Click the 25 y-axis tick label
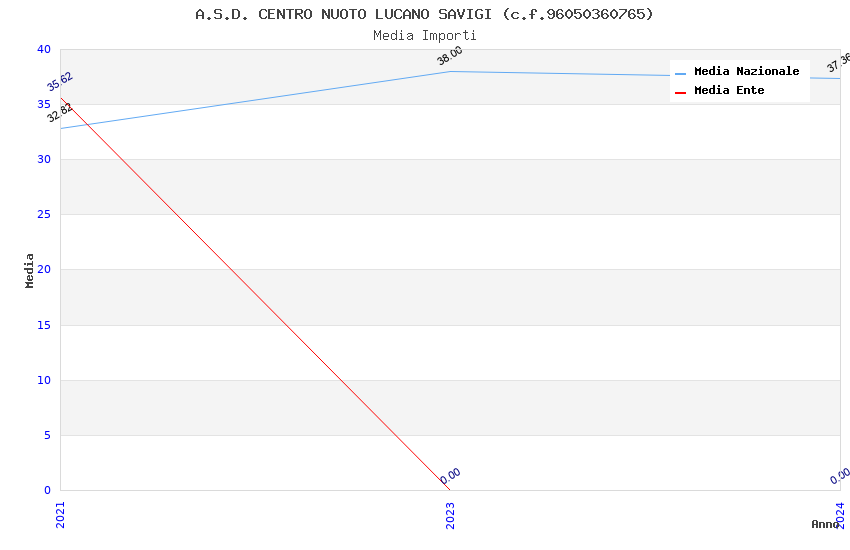This screenshot has width=850, height=550. [x=44, y=215]
